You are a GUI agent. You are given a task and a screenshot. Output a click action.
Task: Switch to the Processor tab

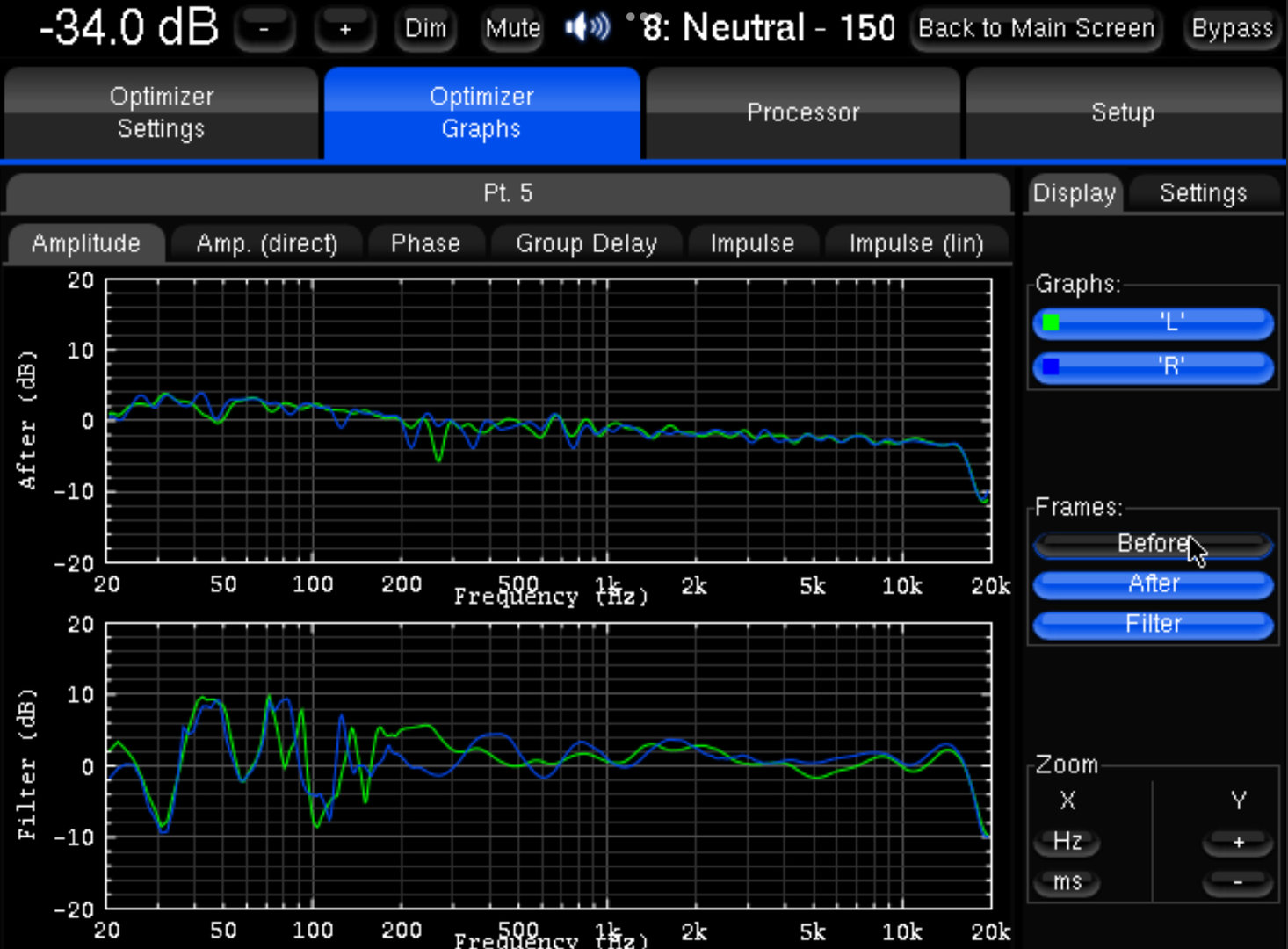pyautogui.click(x=802, y=112)
